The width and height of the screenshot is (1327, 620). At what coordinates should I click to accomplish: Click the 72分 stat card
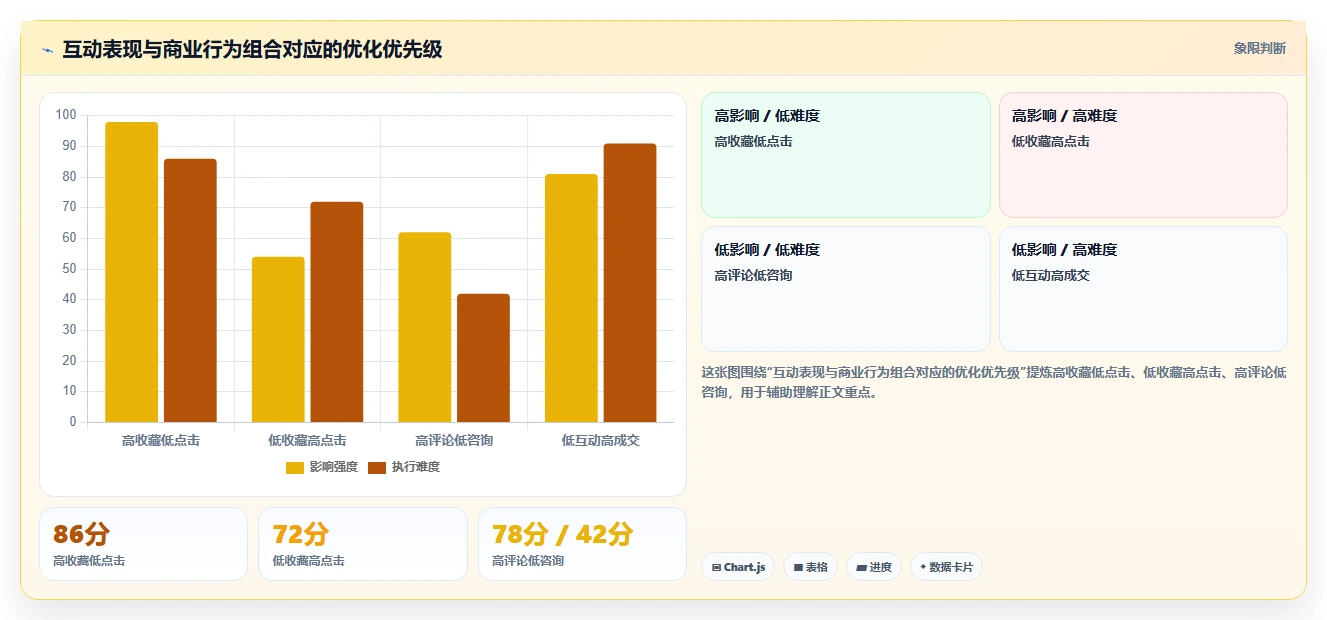point(363,544)
